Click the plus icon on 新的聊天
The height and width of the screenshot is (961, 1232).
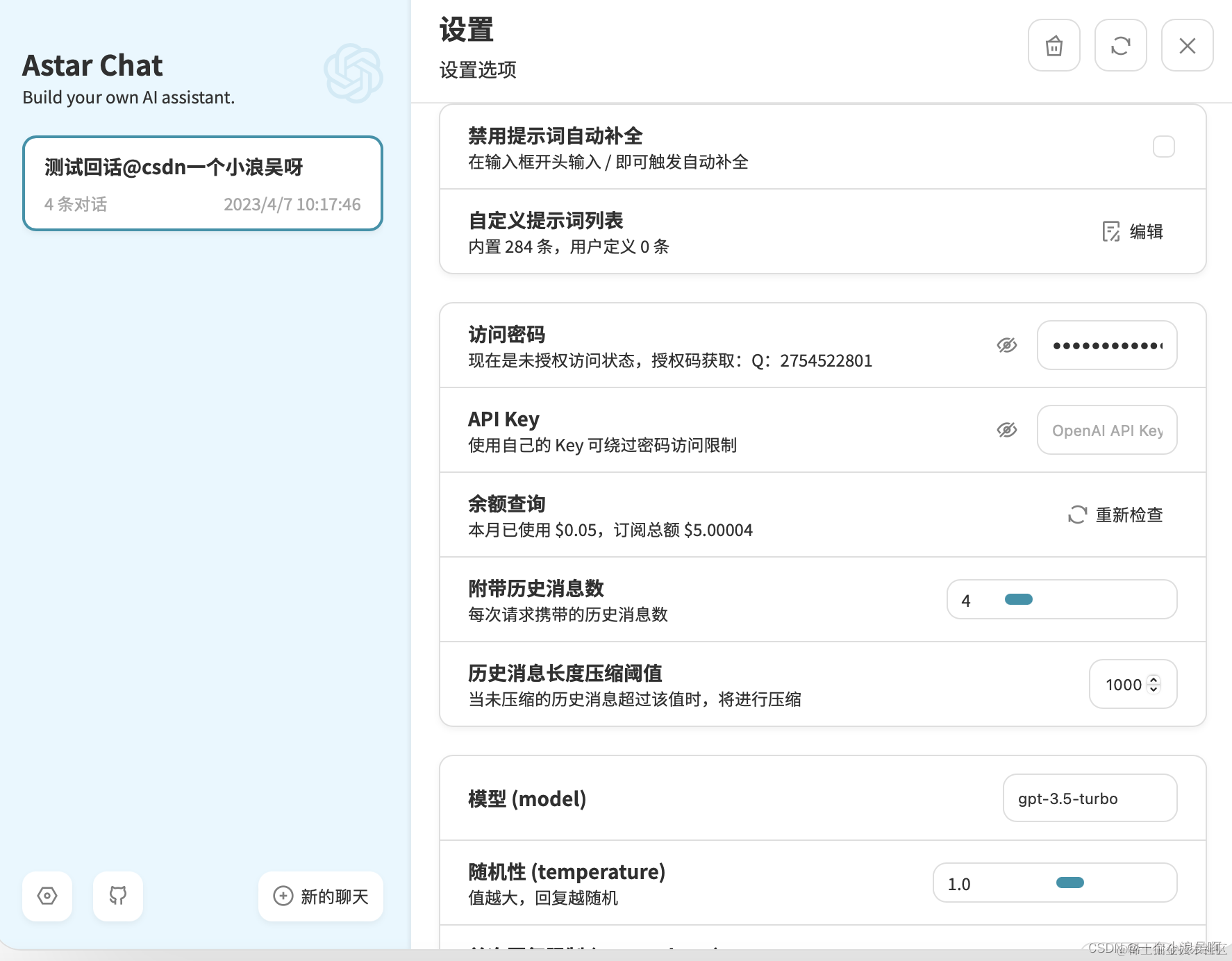[282, 896]
